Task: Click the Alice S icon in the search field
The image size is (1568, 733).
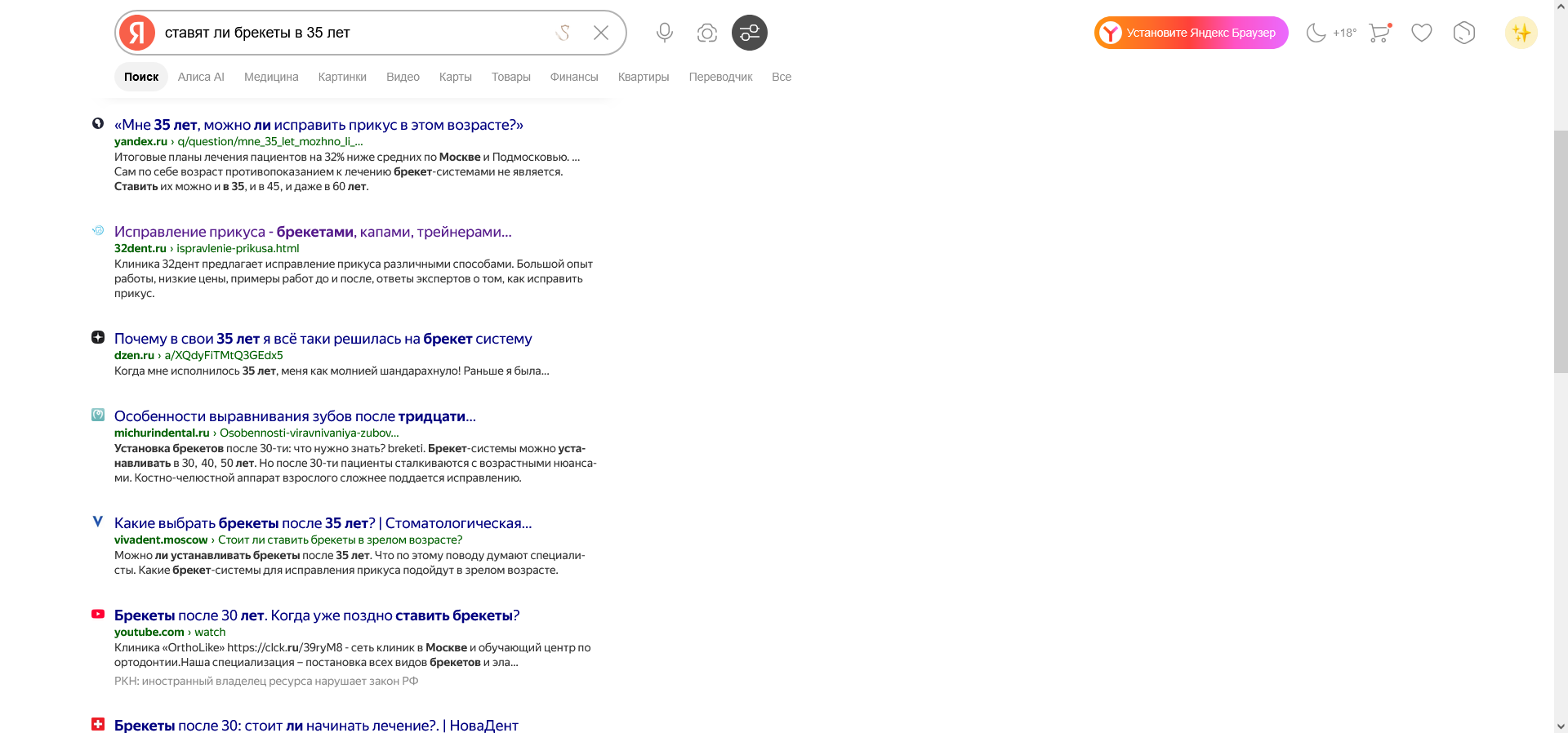Action: (563, 33)
